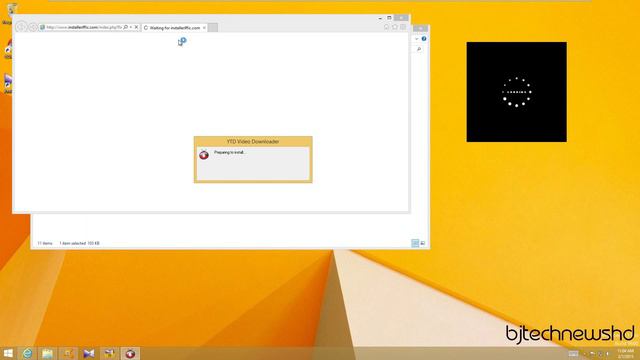Open File Explorer from the taskbar
This screenshot has height=360, width=640.
tap(47, 353)
